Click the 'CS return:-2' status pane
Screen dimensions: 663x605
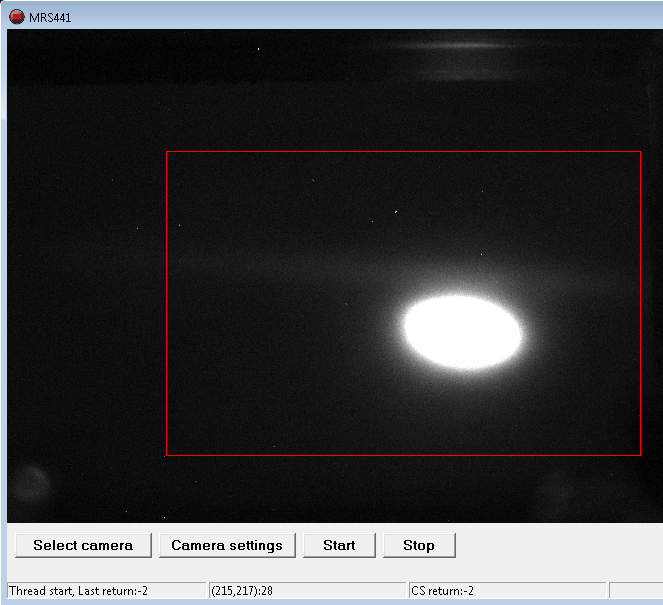[x=506, y=591]
